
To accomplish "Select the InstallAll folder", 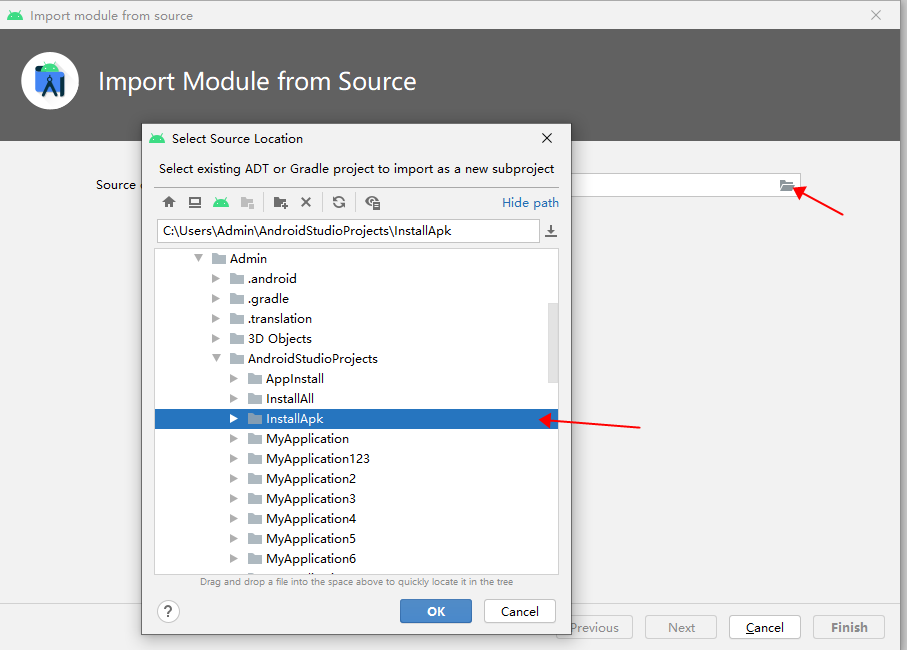I will tap(356, 398).
